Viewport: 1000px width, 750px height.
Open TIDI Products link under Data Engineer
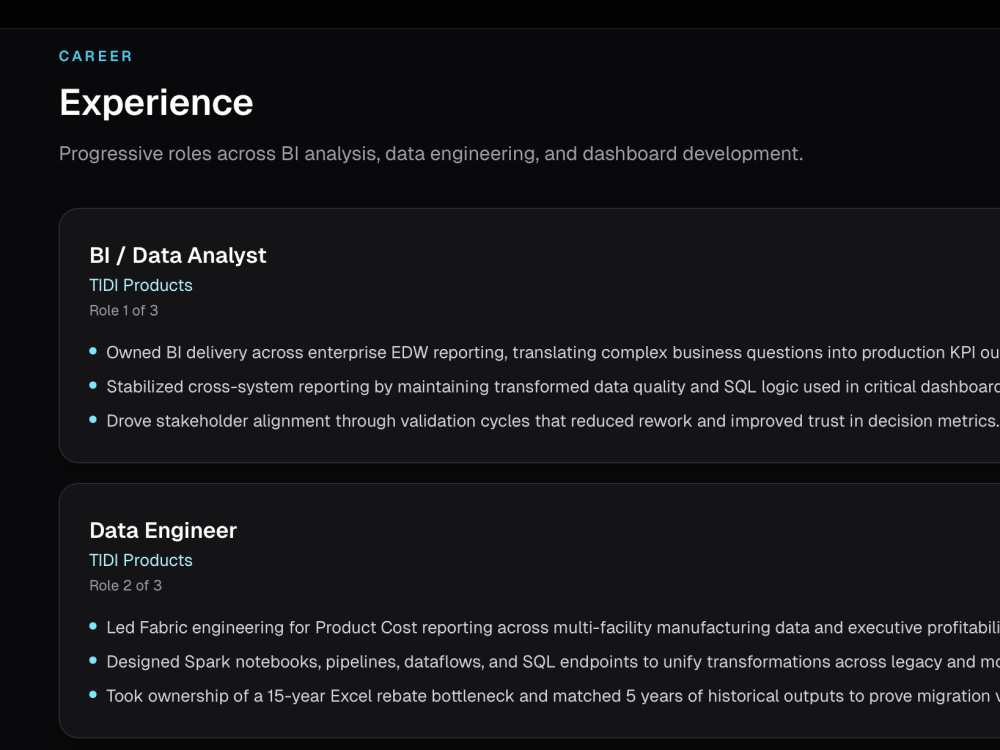tap(141, 560)
